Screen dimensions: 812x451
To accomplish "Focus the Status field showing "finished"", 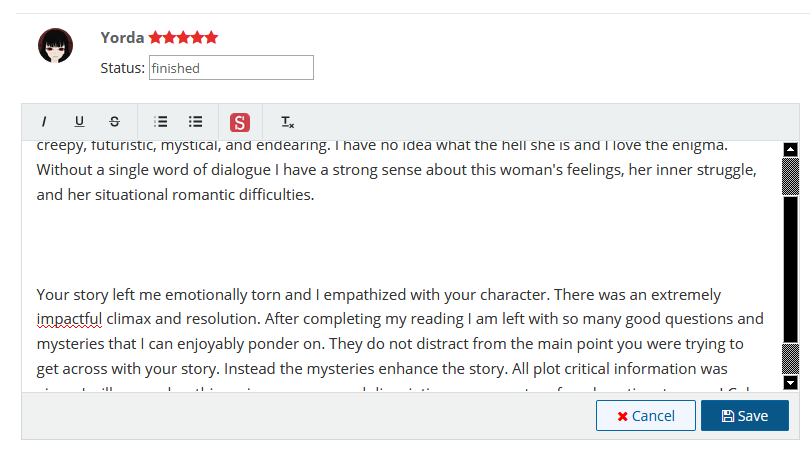I will tap(231, 68).
